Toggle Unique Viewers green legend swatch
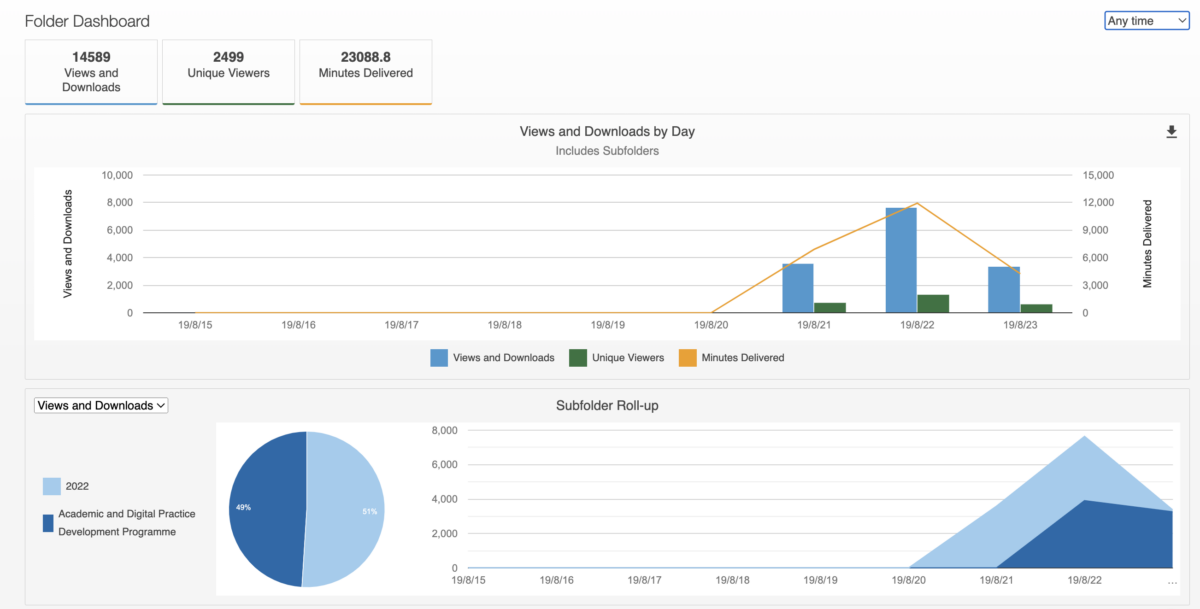Viewport: 1200px width, 609px height. (x=577, y=357)
